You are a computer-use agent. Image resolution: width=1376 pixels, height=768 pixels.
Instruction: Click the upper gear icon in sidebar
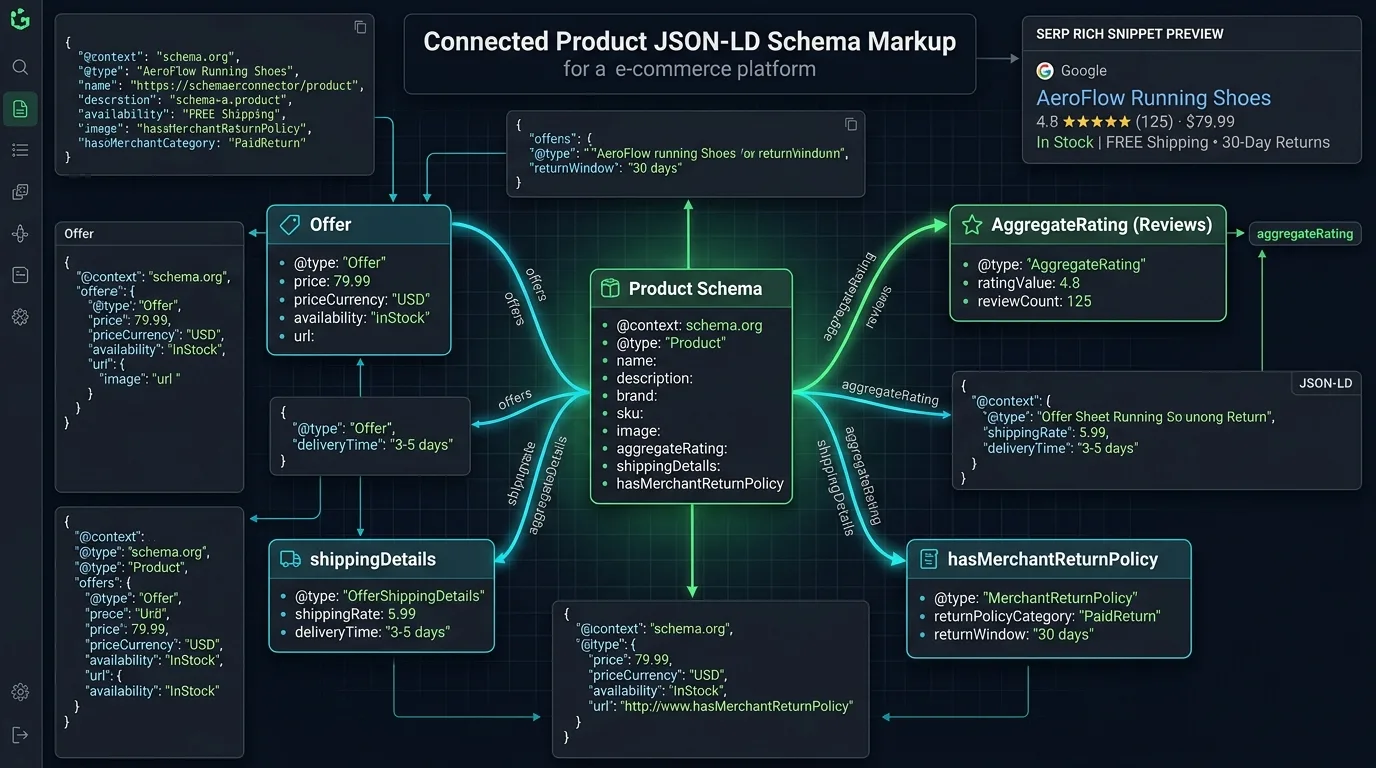[20, 317]
